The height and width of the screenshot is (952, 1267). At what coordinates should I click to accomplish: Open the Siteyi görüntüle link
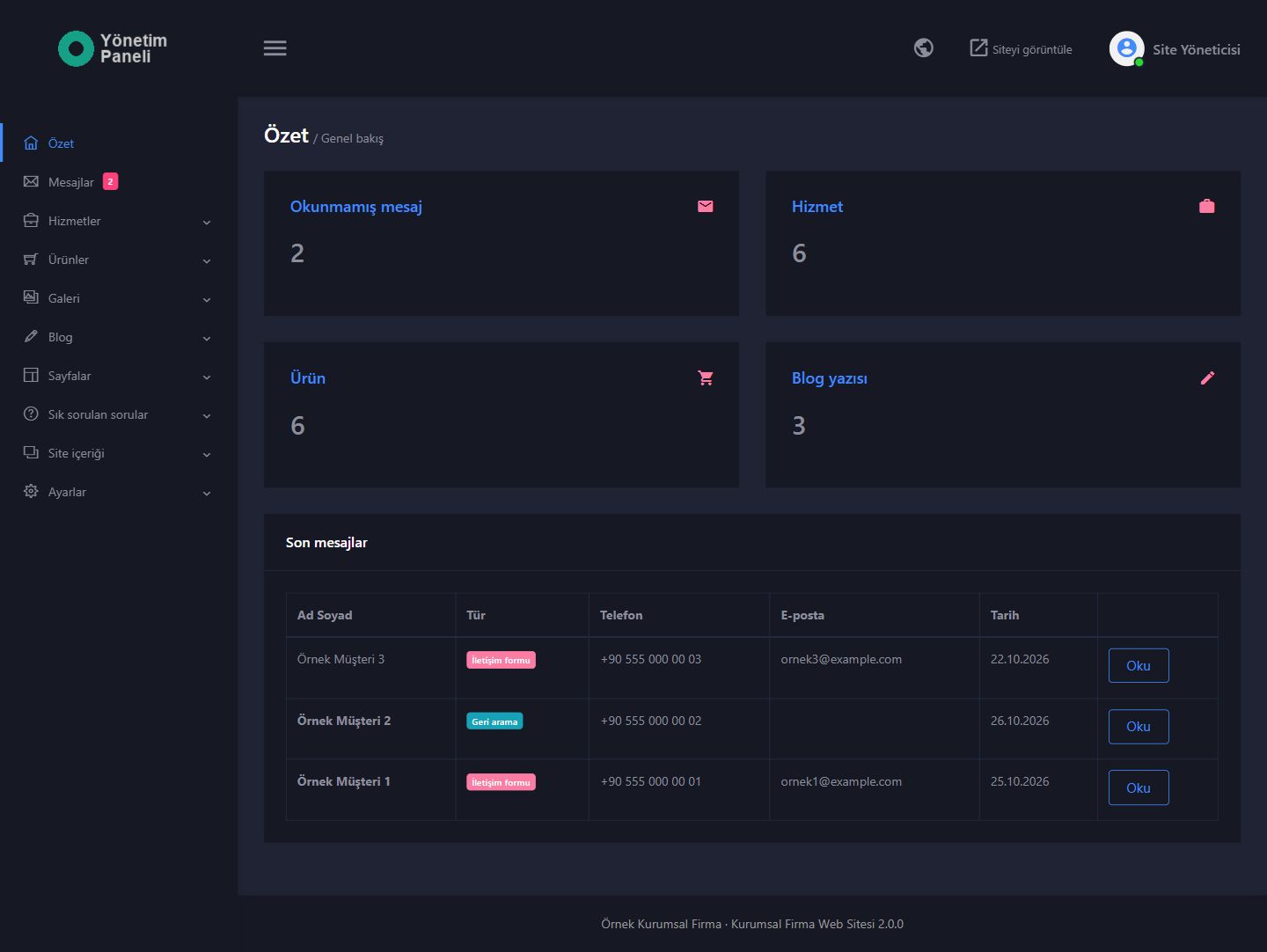1021,48
